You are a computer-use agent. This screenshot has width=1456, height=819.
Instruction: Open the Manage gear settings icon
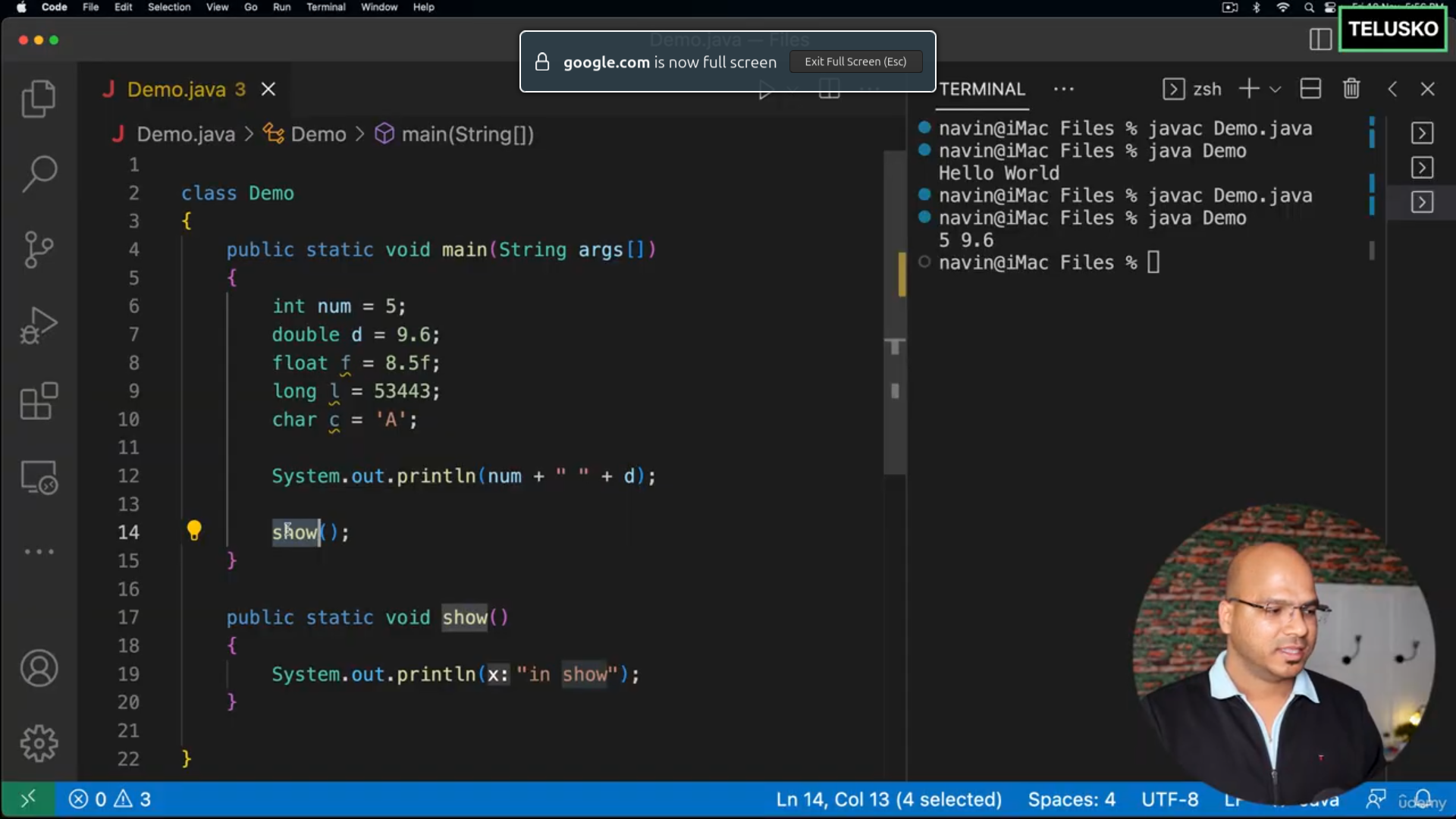tap(38, 743)
